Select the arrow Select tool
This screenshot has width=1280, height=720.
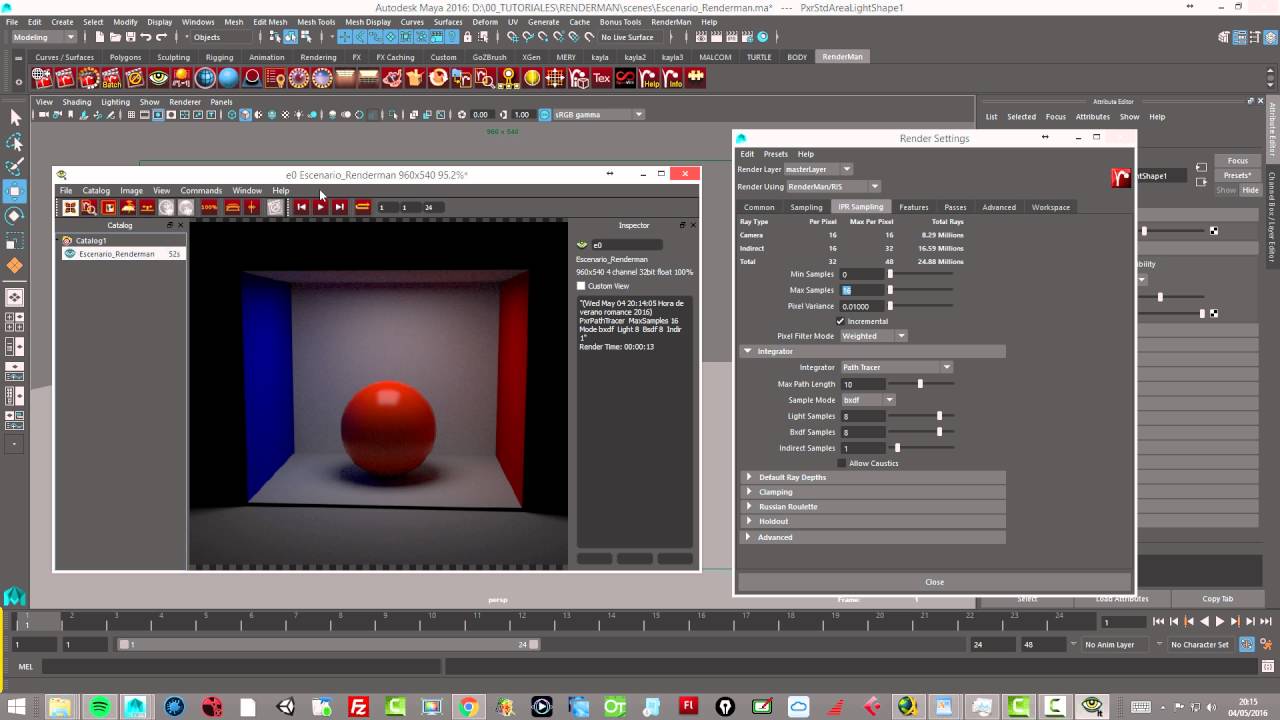pyautogui.click(x=15, y=118)
